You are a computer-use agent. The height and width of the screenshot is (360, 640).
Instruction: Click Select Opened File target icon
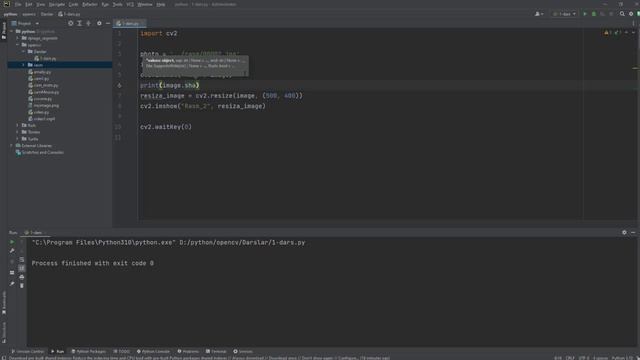tap(71, 23)
